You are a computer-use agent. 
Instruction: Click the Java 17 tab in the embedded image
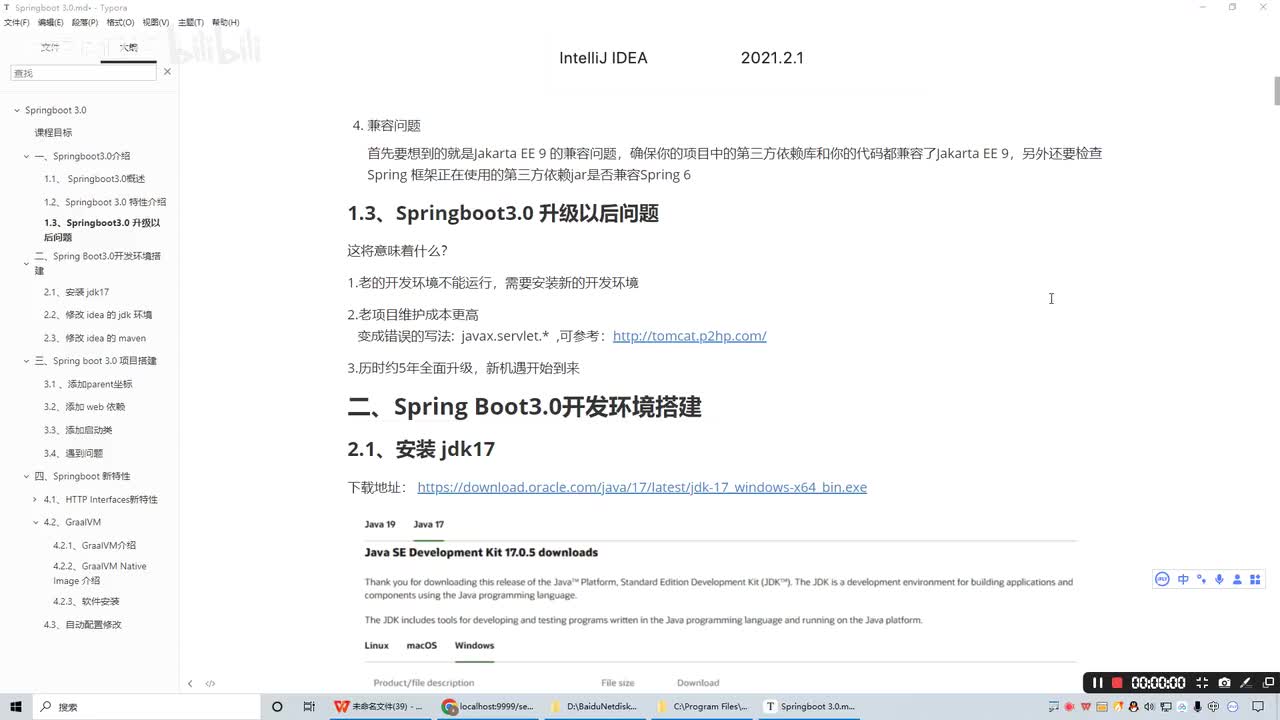pos(429,524)
